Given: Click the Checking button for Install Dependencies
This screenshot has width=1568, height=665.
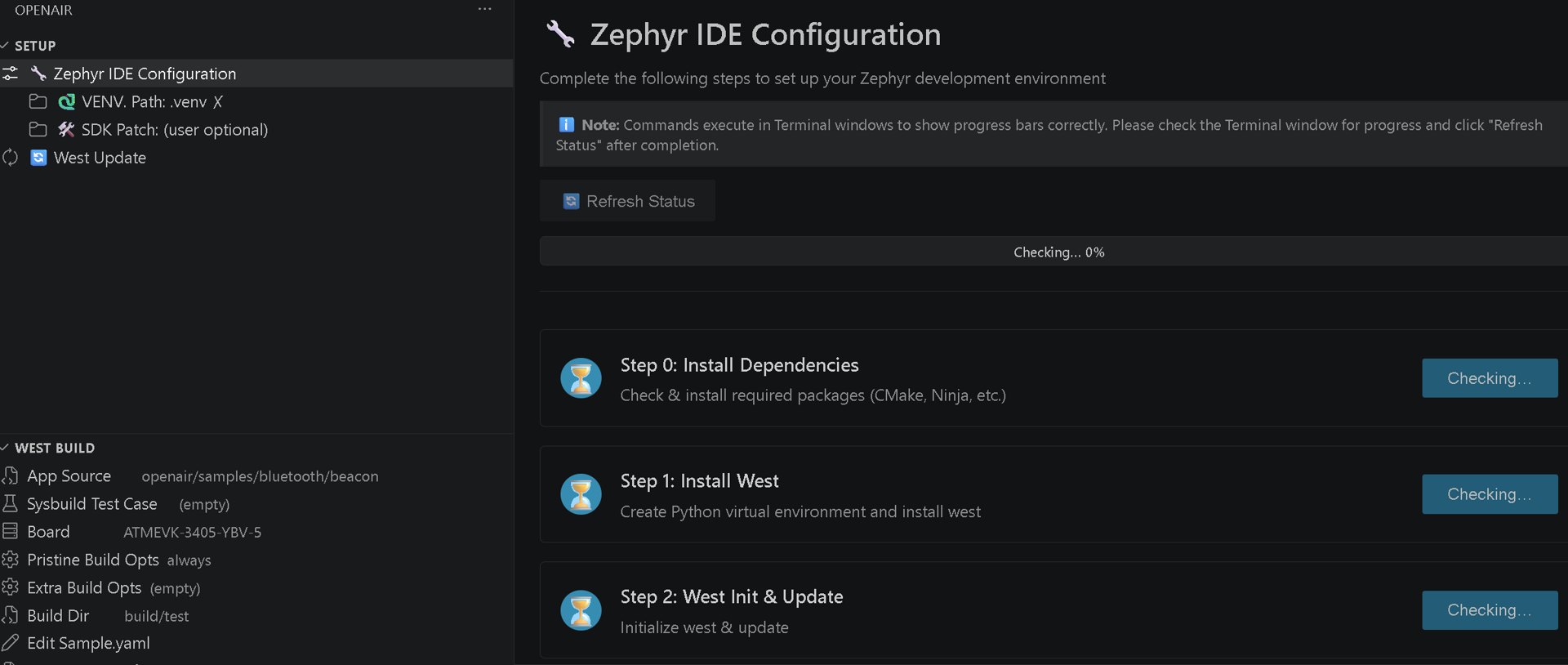Looking at the screenshot, I should tap(1489, 378).
